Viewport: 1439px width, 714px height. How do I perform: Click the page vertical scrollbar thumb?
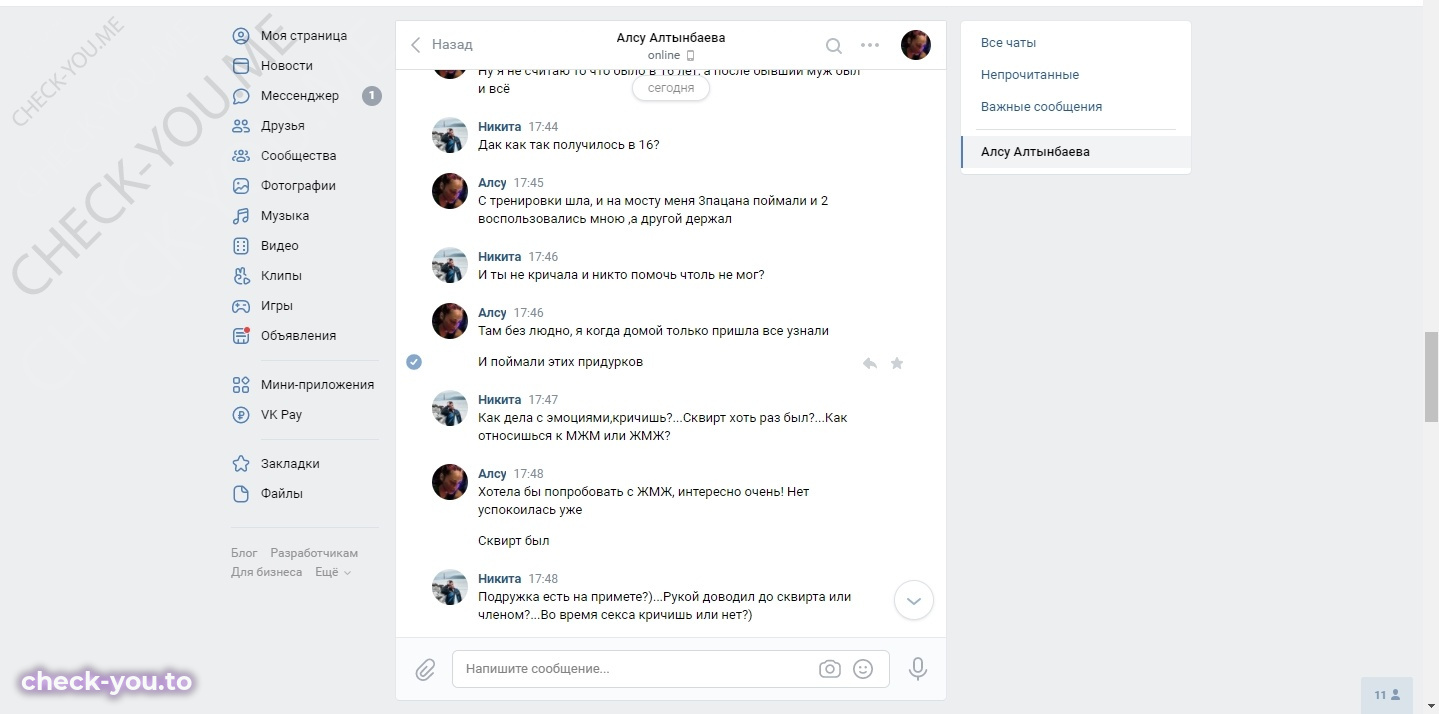coord(1431,378)
